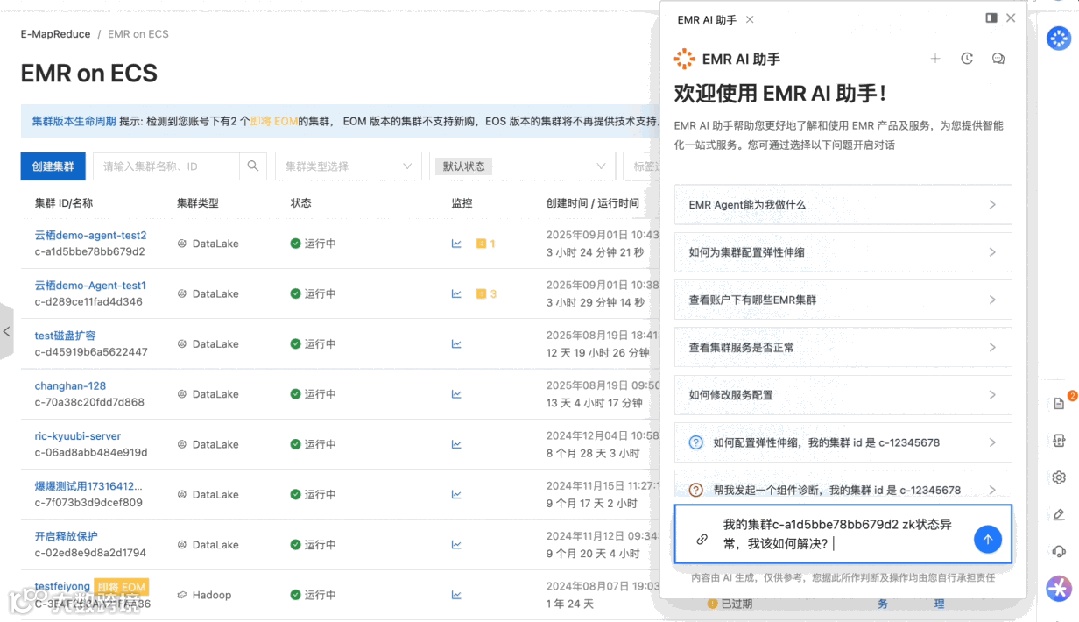Click the cluster name/ID search field
Image resolution: width=1079 pixels, height=622 pixels.
click(x=166, y=166)
